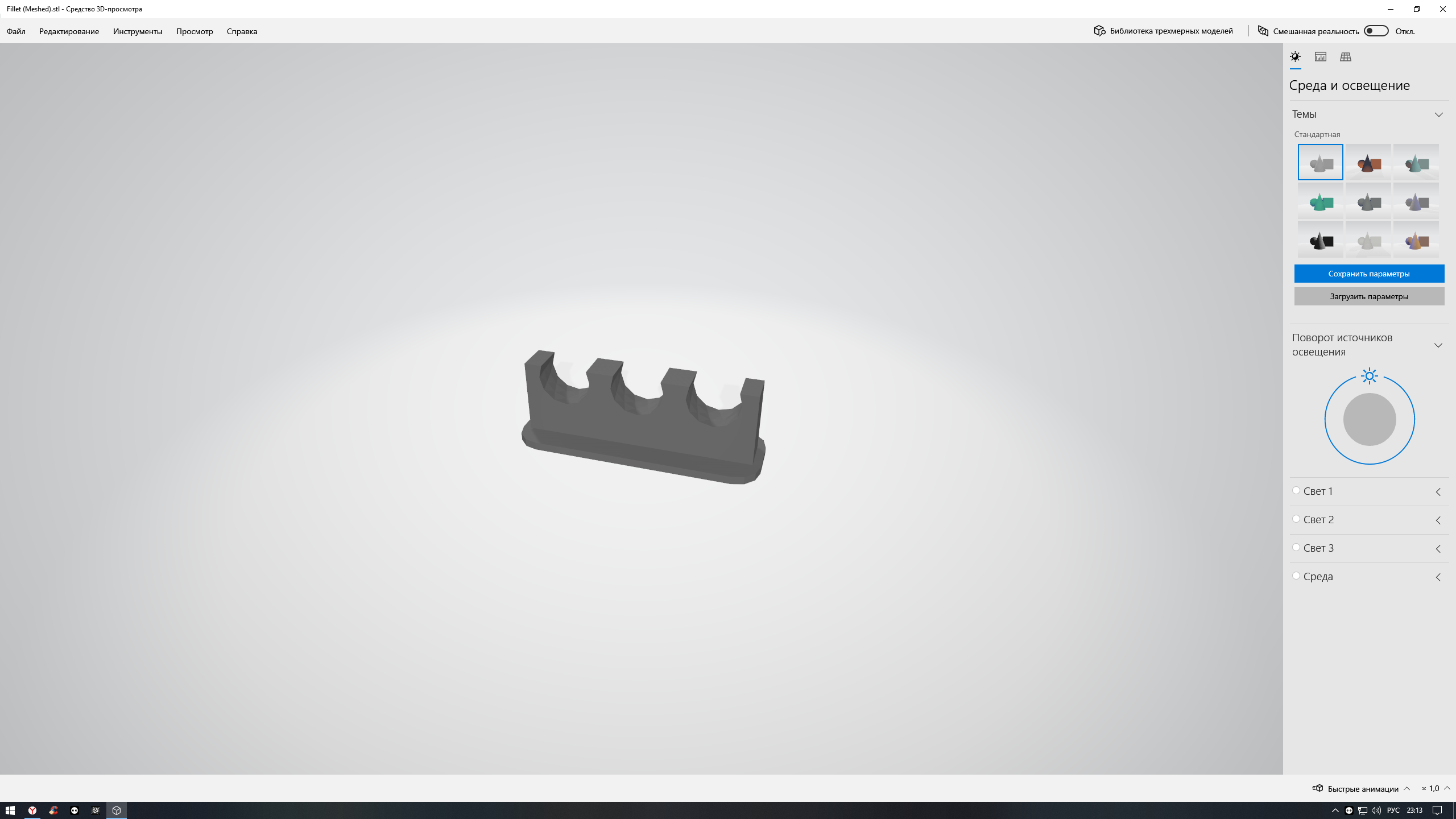
Task: Open Библиотека трехмерных моделей
Action: point(1163,31)
